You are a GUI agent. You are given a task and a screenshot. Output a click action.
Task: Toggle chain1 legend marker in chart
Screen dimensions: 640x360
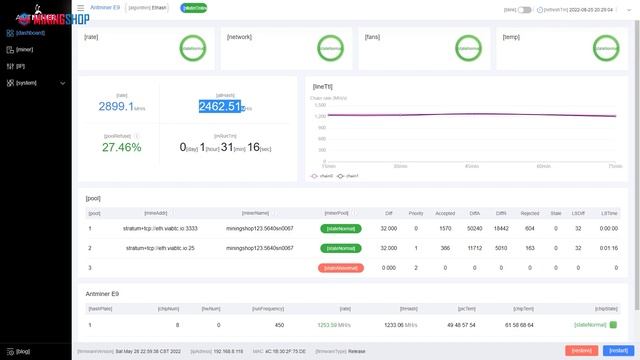tap(340, 176)
